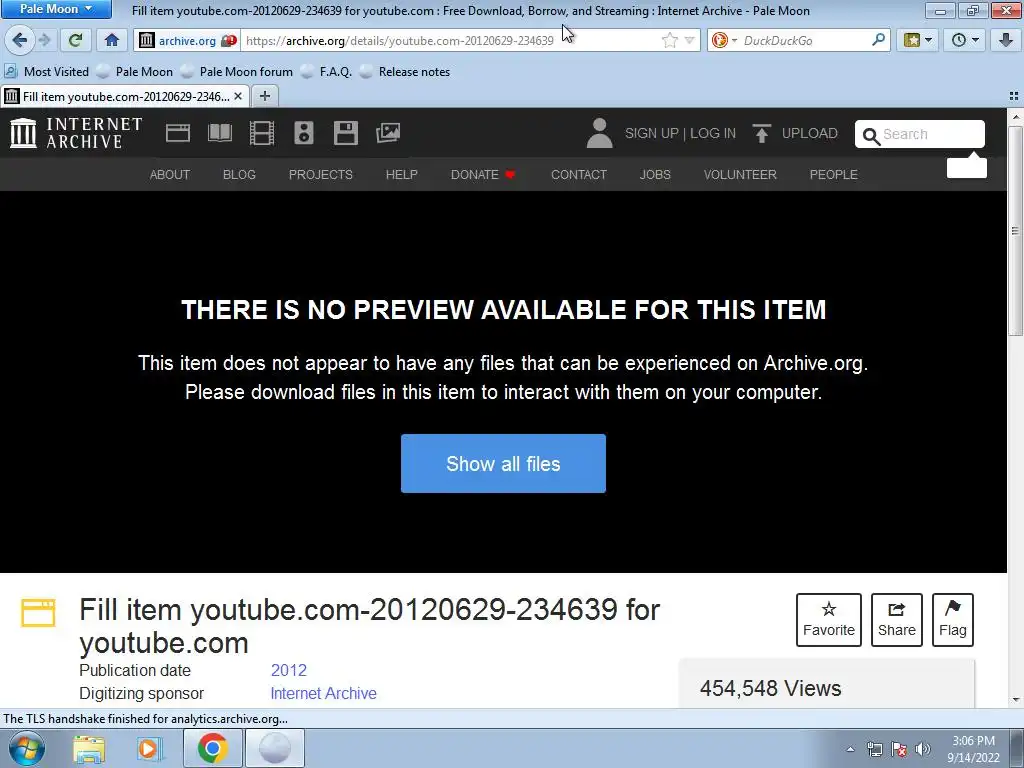The height and width of the screenshot is (768, 1024).
Task: Click the UPLOAD button
Action: 795,133
